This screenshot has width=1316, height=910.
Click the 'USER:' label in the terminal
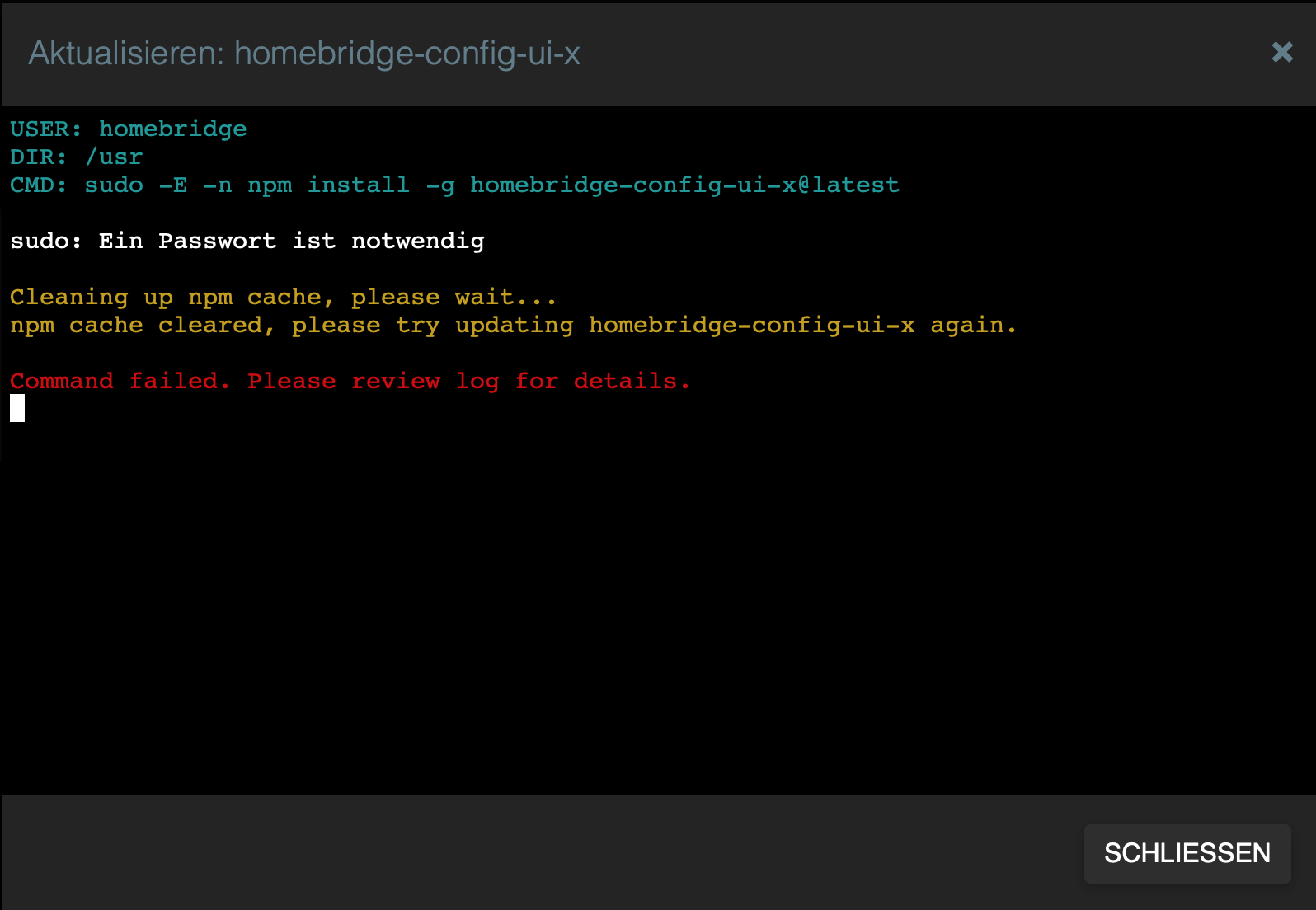(x=45, y=129)
